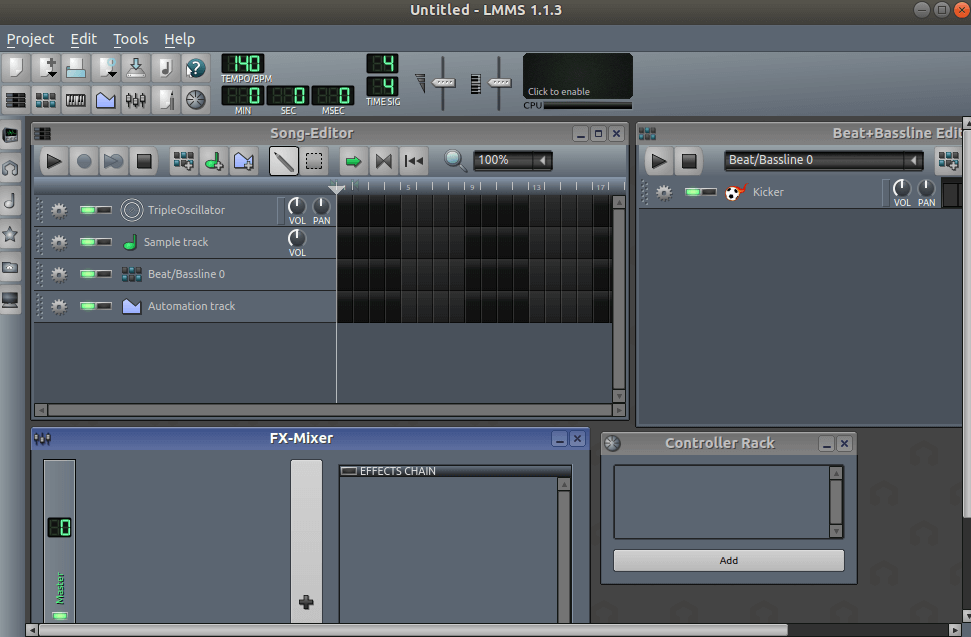
Task: Add sample track in Song-Editor
Action: (x=214, y=162)
